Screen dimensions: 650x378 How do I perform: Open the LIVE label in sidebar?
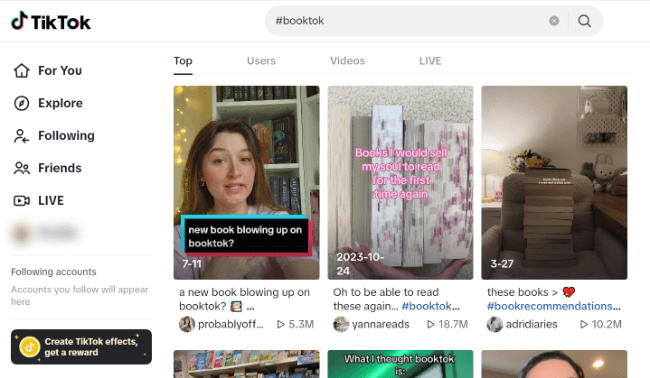[x=51, y=201]
